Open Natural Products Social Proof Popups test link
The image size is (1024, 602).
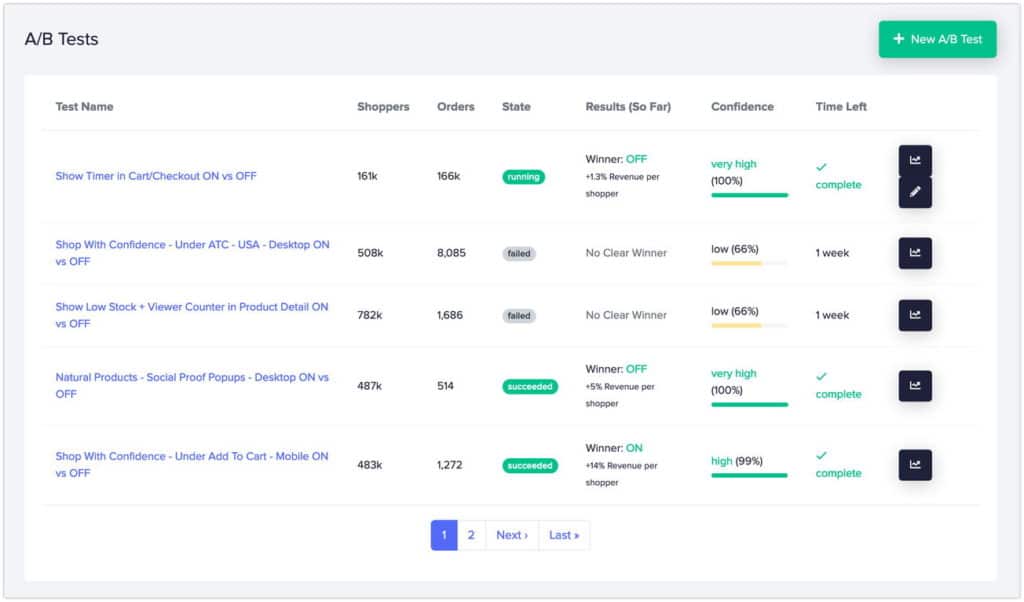click(x=192, y=386)
